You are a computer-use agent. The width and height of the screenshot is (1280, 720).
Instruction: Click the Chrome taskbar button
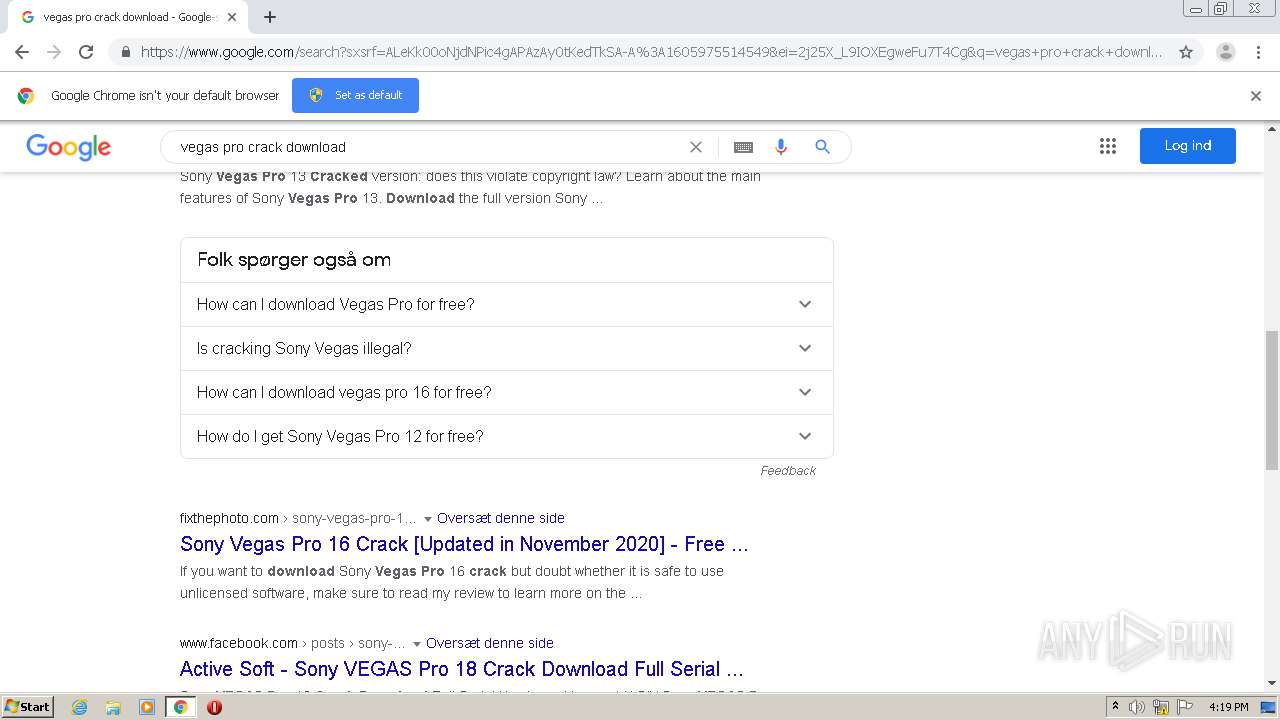[x=180, y=707]
